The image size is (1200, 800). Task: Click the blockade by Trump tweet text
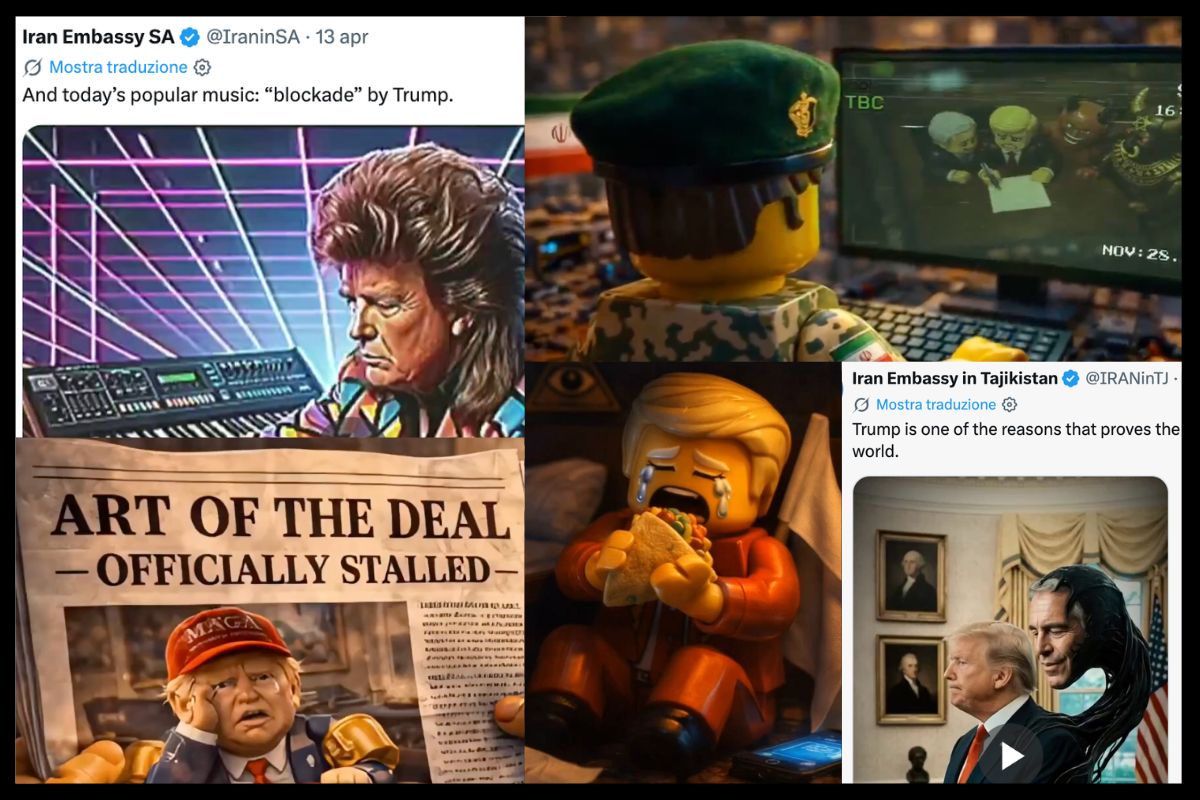click(x=238, y=96)
